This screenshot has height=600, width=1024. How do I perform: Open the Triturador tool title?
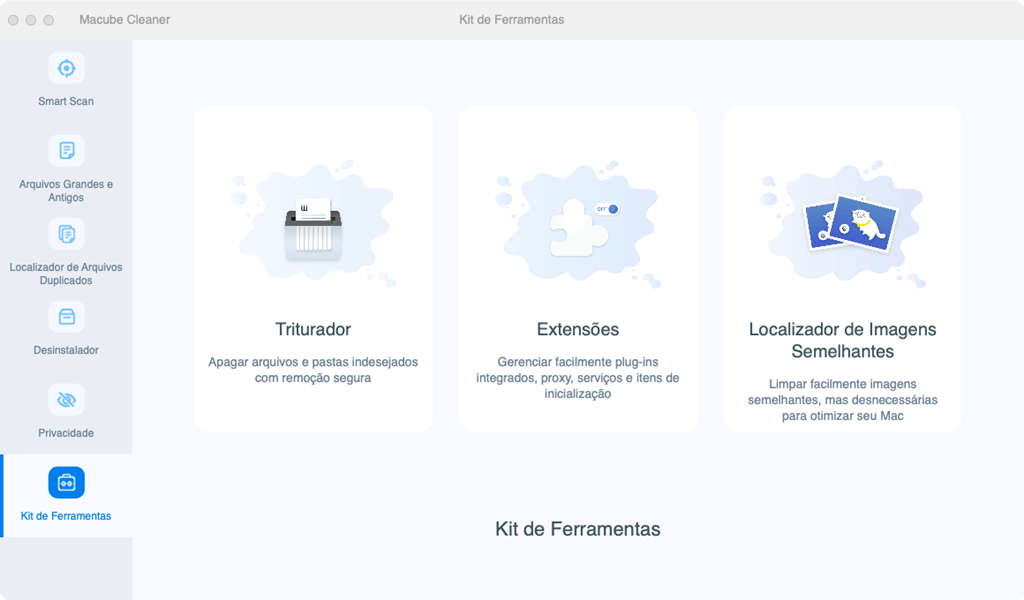click(x=313, y=329)
